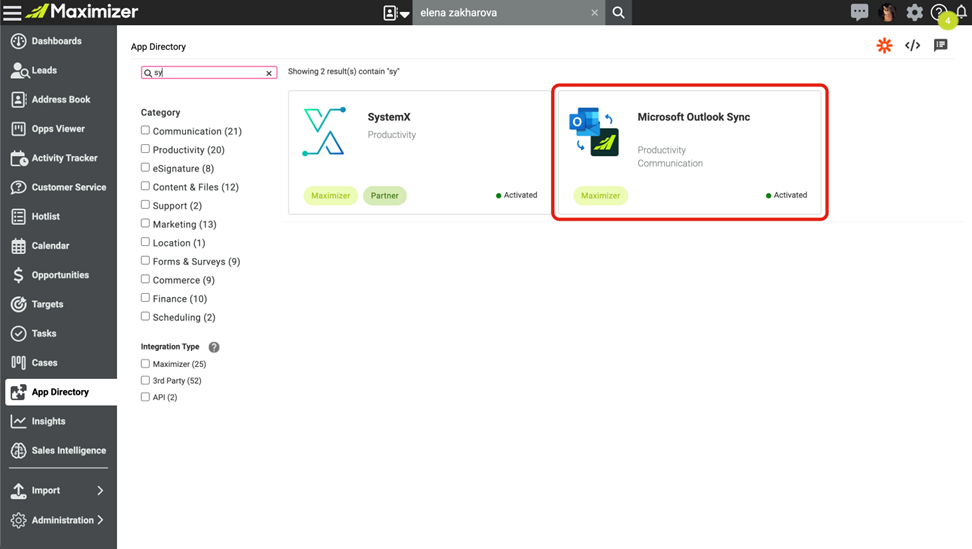Click the Cases sidebar icon
The width and height of the screenshot is (972, 549).
(x=19, y=362)
